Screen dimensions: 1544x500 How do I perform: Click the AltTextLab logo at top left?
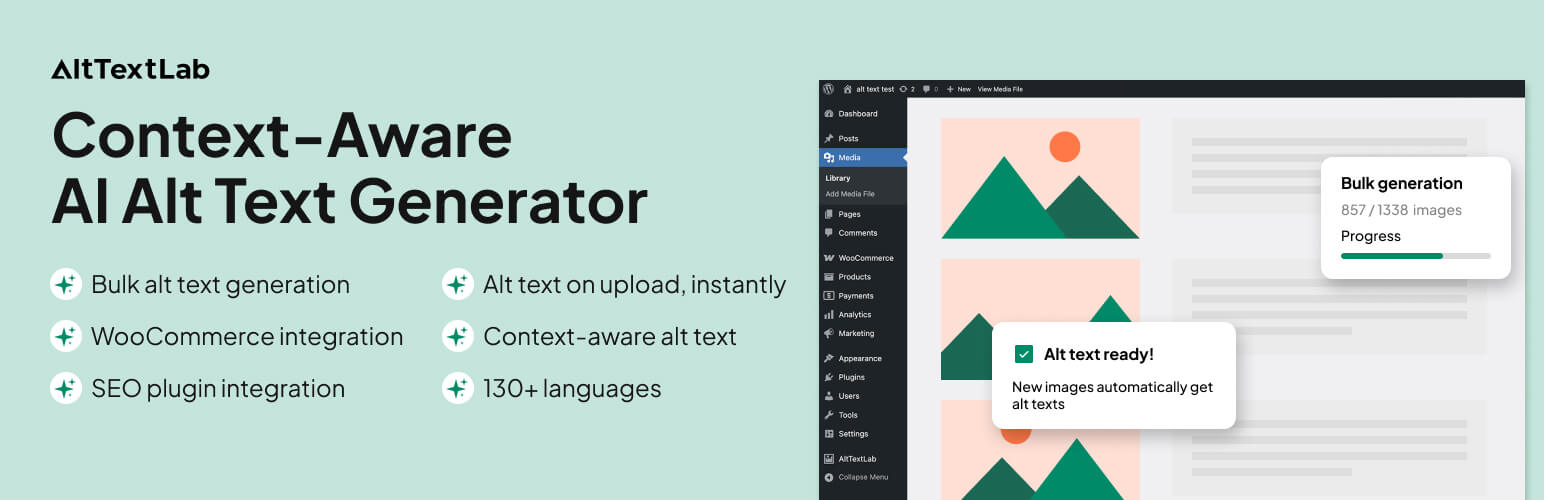(130, 69)
